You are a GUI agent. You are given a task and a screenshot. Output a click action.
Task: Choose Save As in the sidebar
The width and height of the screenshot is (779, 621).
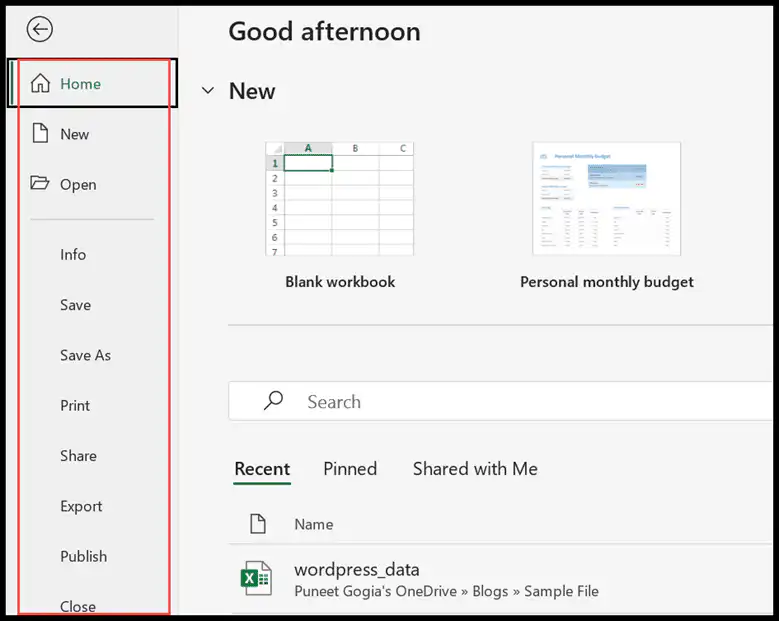(x=85, y=355)
